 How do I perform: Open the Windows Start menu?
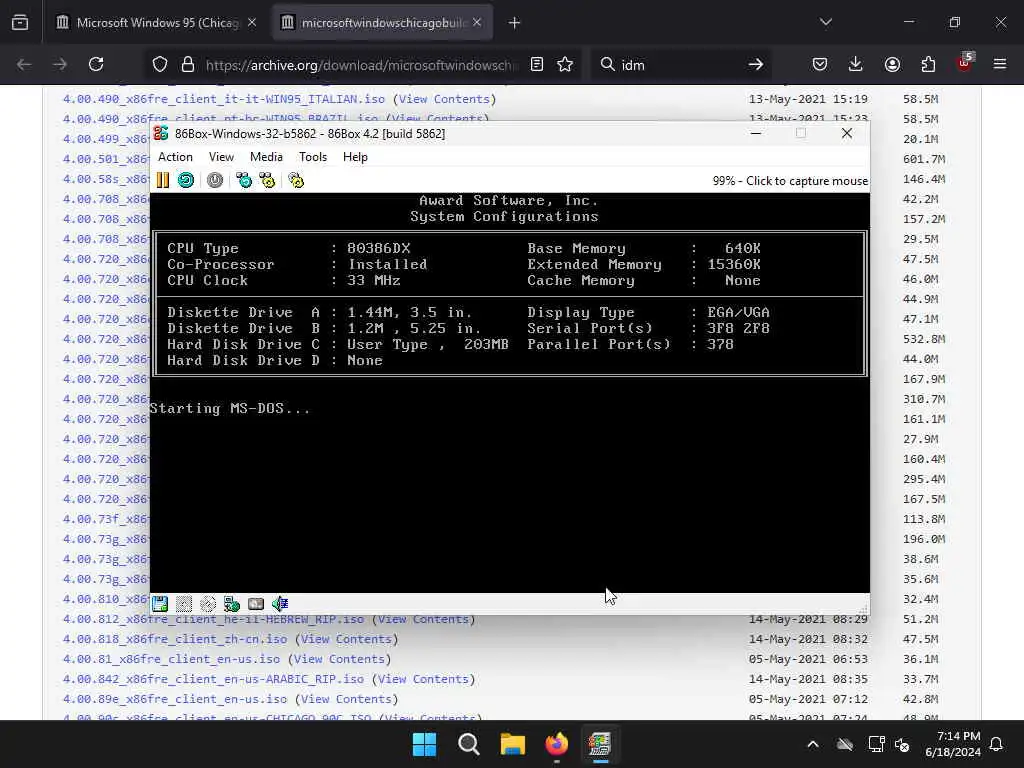tap(424, 744)
